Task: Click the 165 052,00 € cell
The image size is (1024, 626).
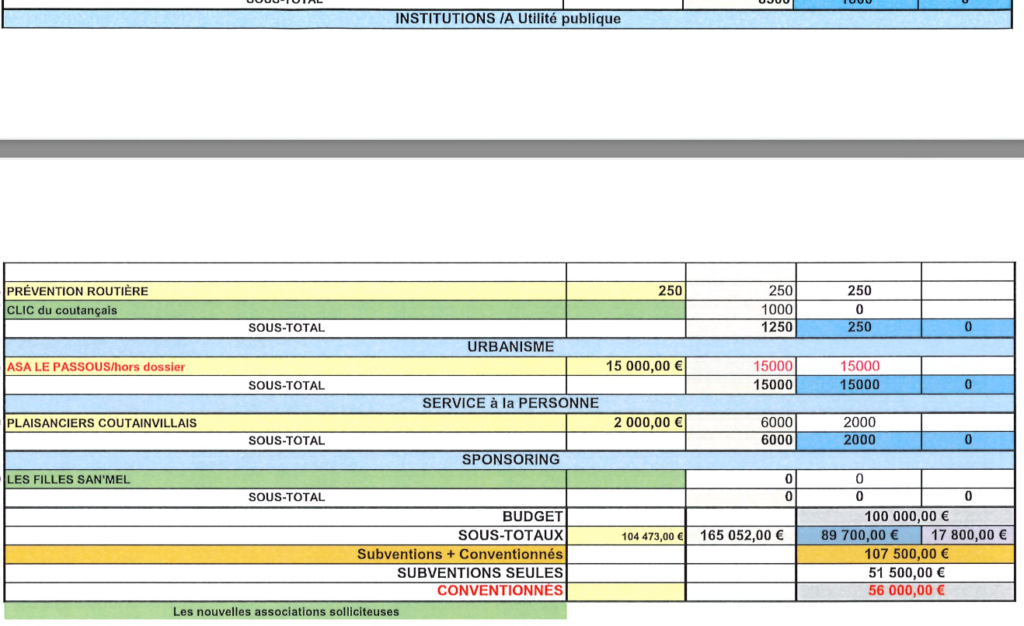Action: click(x=741, y=535)
